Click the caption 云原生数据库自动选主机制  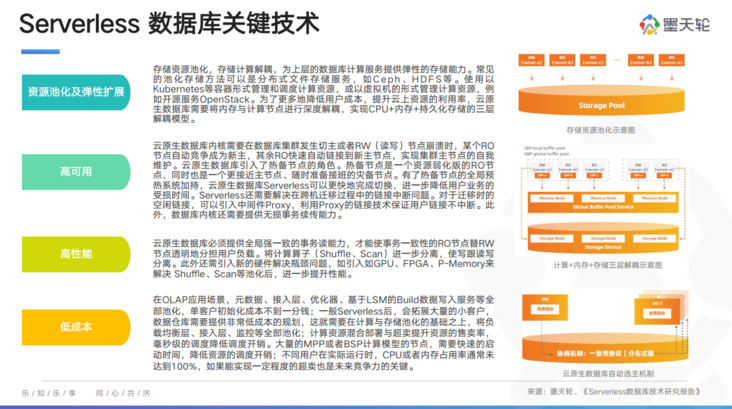click(x=608, y=374)
